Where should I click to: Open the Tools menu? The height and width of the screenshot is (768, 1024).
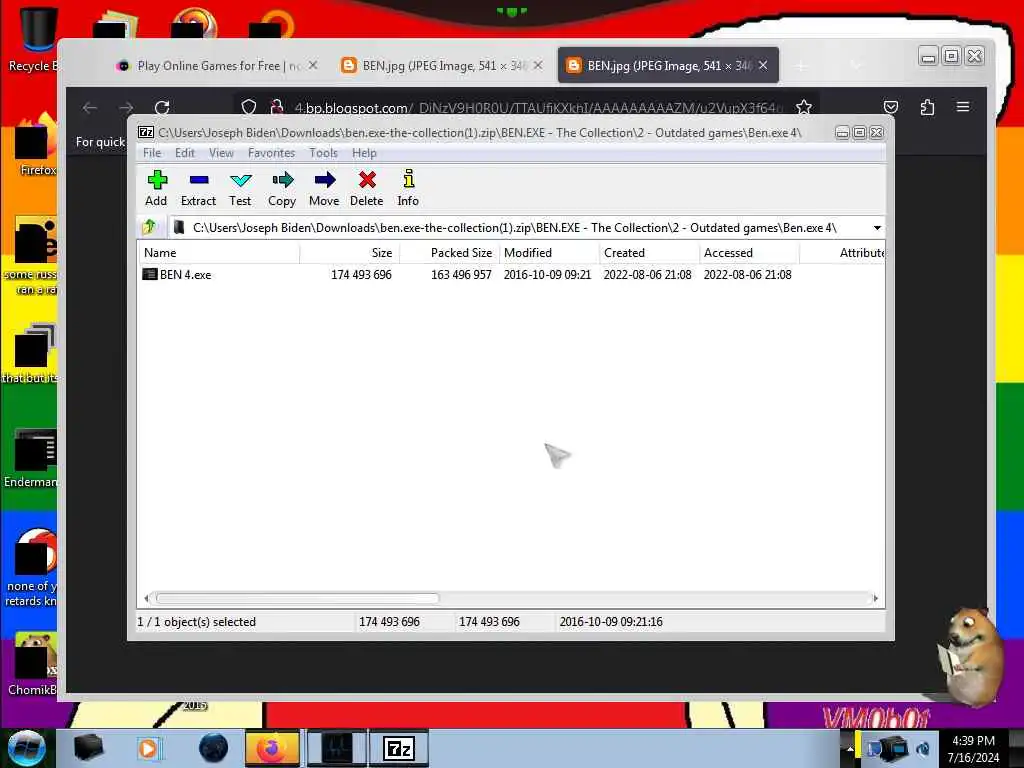pos(323,153)
